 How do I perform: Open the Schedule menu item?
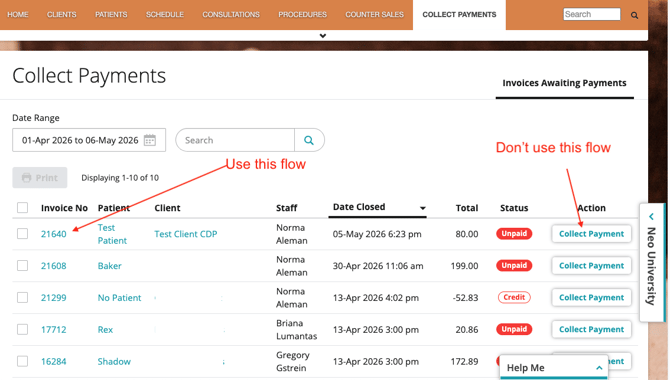pos(165,15)
